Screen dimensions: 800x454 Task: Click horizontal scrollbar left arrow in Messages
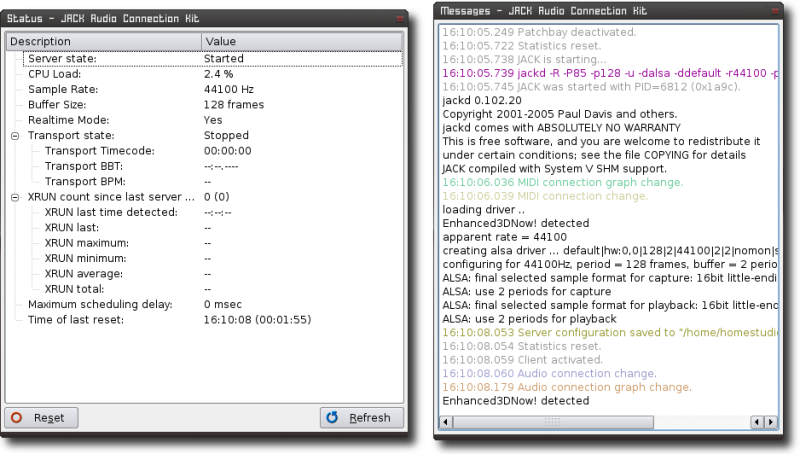point(446,422)
